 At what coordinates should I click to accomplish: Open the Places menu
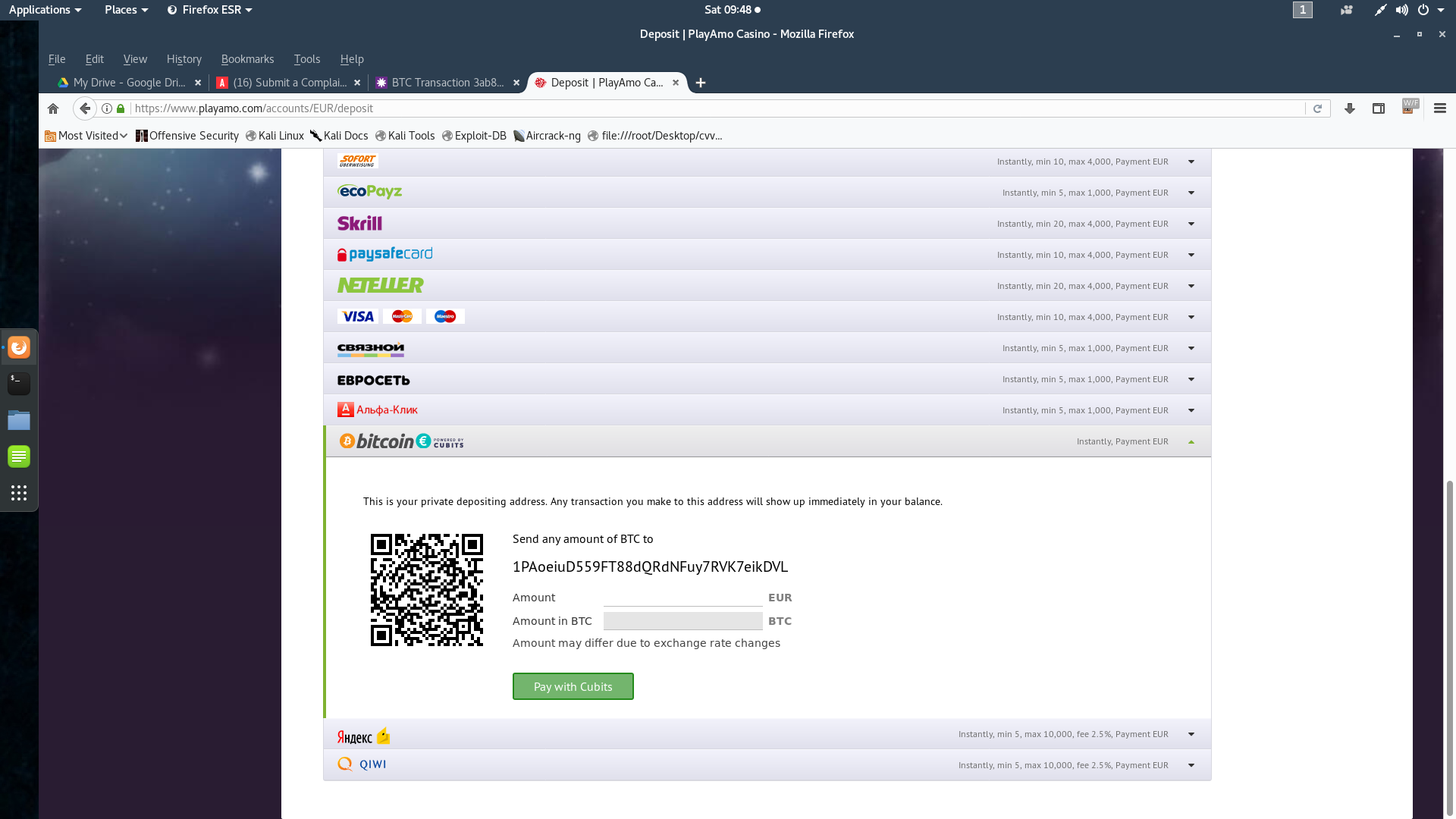coord(126,10)
